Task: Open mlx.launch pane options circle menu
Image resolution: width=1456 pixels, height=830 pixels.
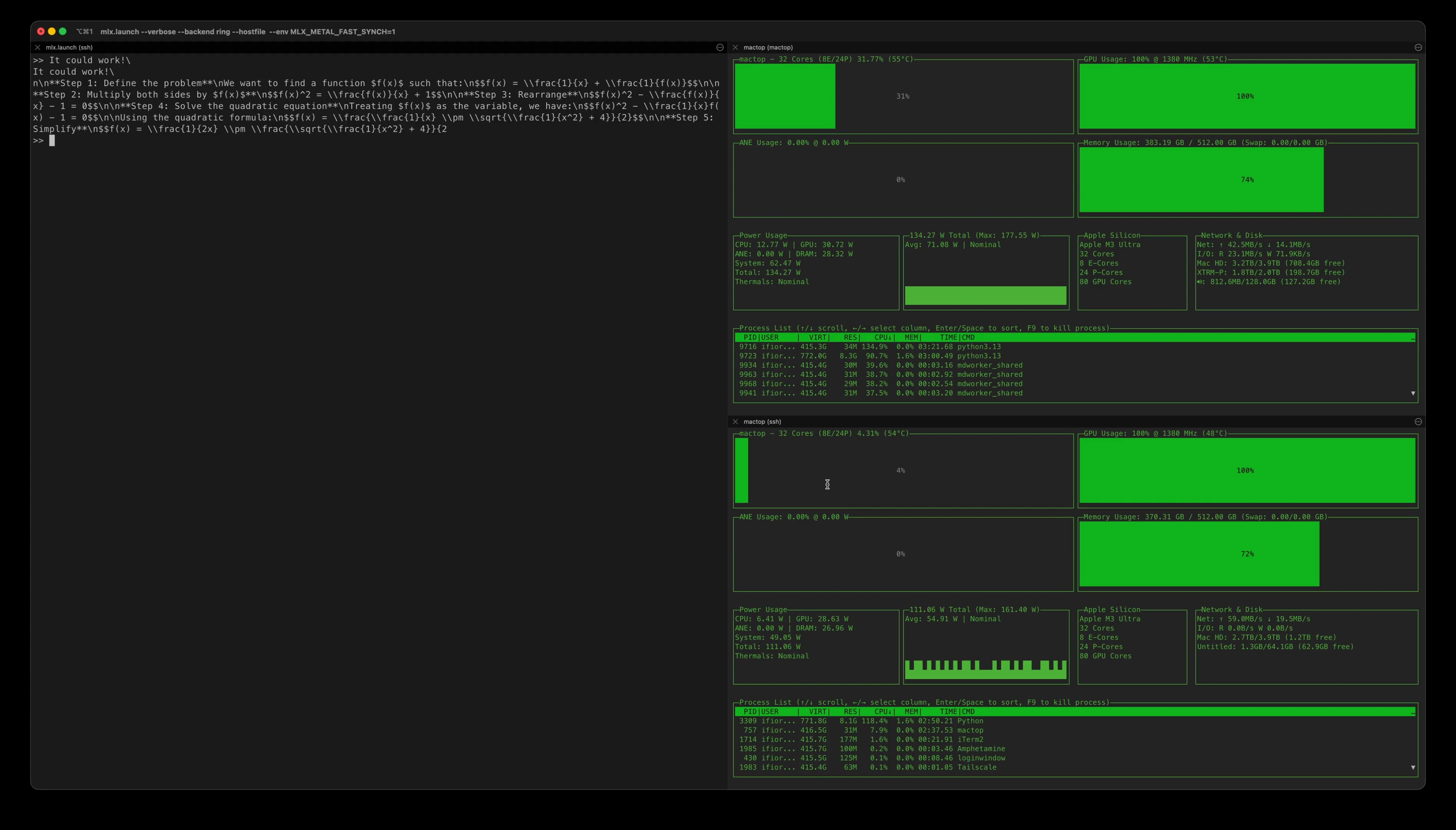Action: tap(720, 47)
